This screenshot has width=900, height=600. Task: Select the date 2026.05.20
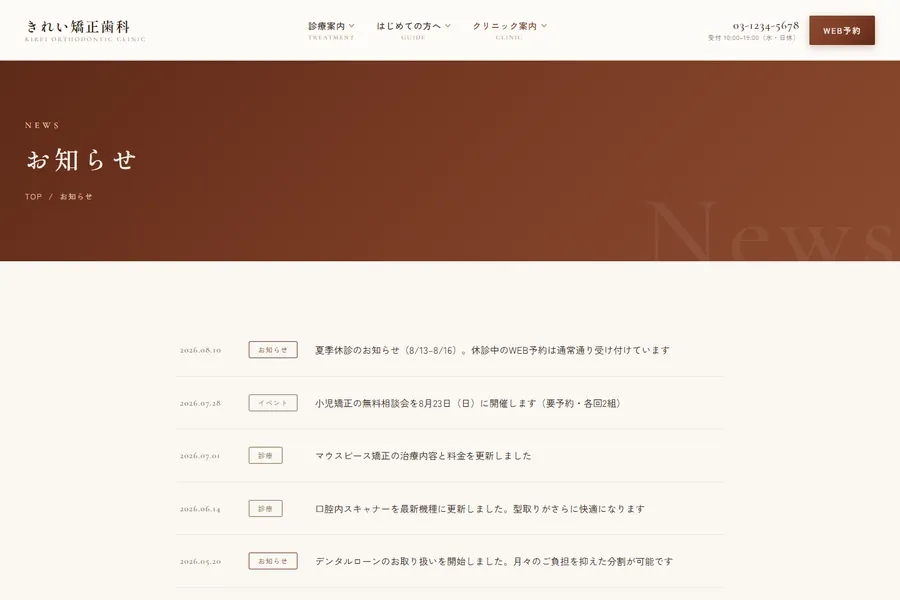200,562
